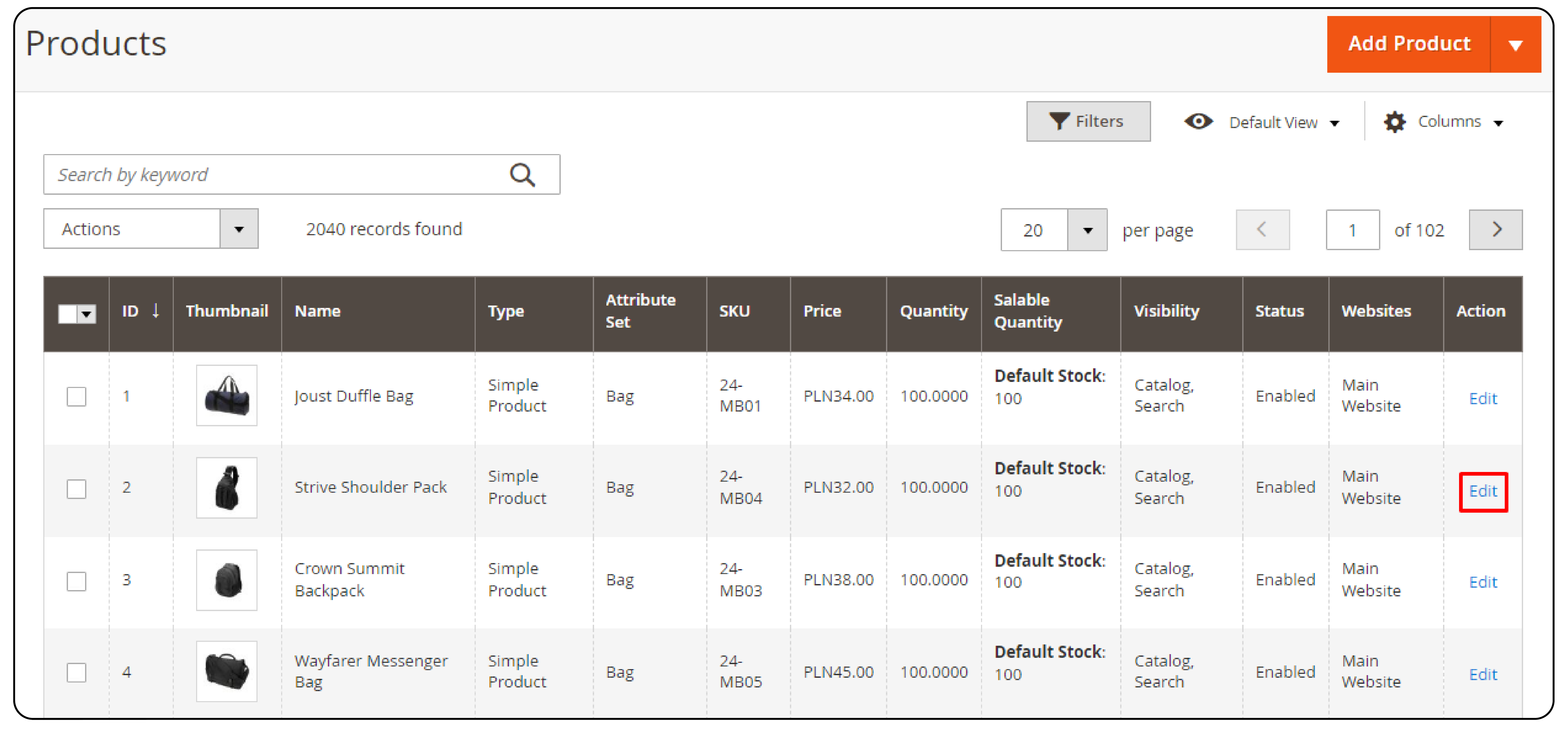Click the Strive Shoulder Pack thumbnail
This screenshot has height=730, width=1568.
pyautogui.click(x=227, y=488)
